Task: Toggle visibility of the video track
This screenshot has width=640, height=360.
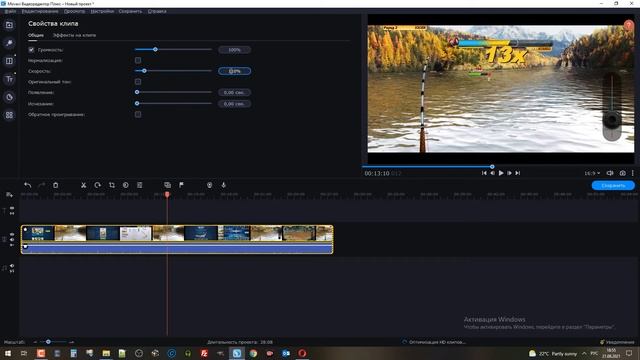Action: coord(12,235)
